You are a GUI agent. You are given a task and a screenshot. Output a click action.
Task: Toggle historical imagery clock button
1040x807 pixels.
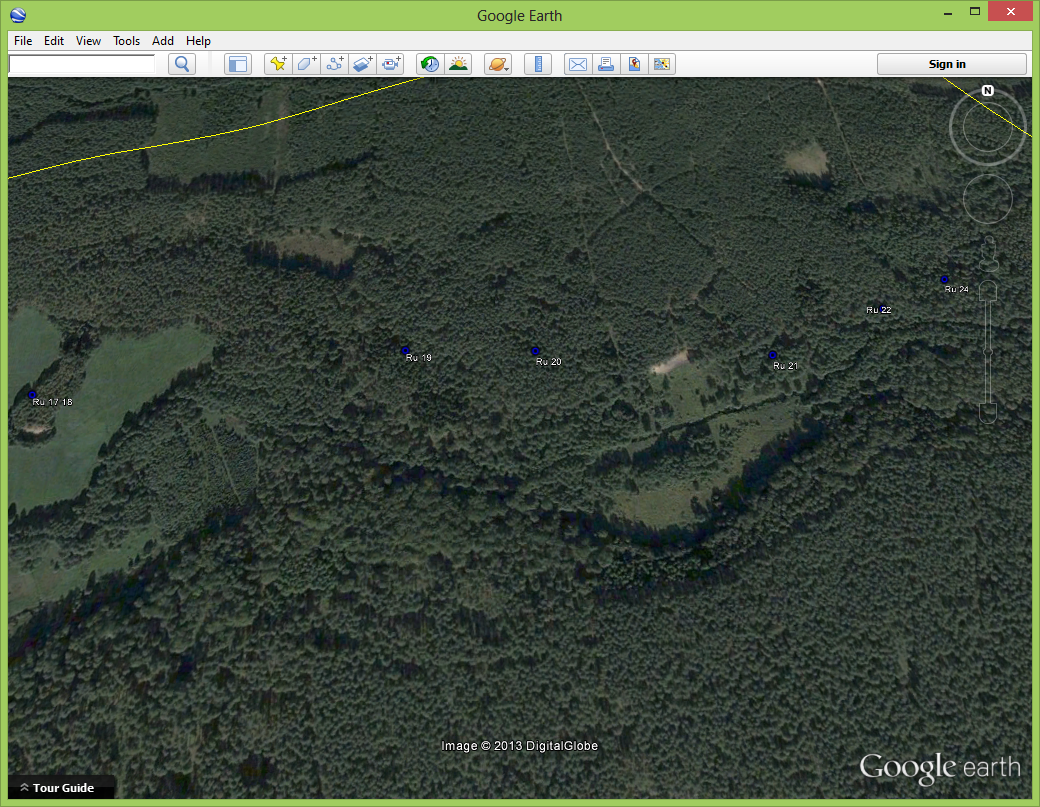430,64
